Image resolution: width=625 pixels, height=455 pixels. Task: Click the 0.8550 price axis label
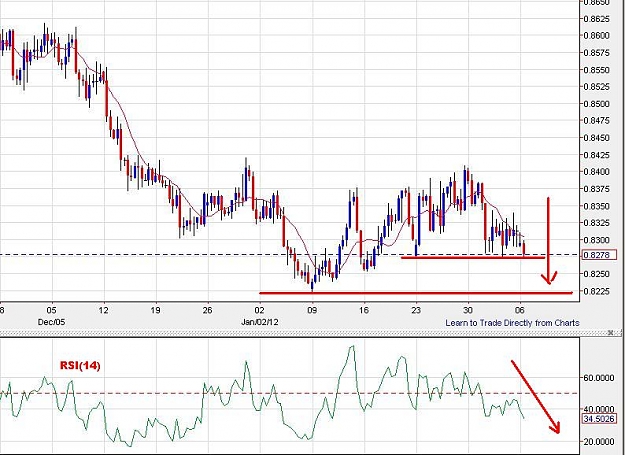click(x=596, y=70)
